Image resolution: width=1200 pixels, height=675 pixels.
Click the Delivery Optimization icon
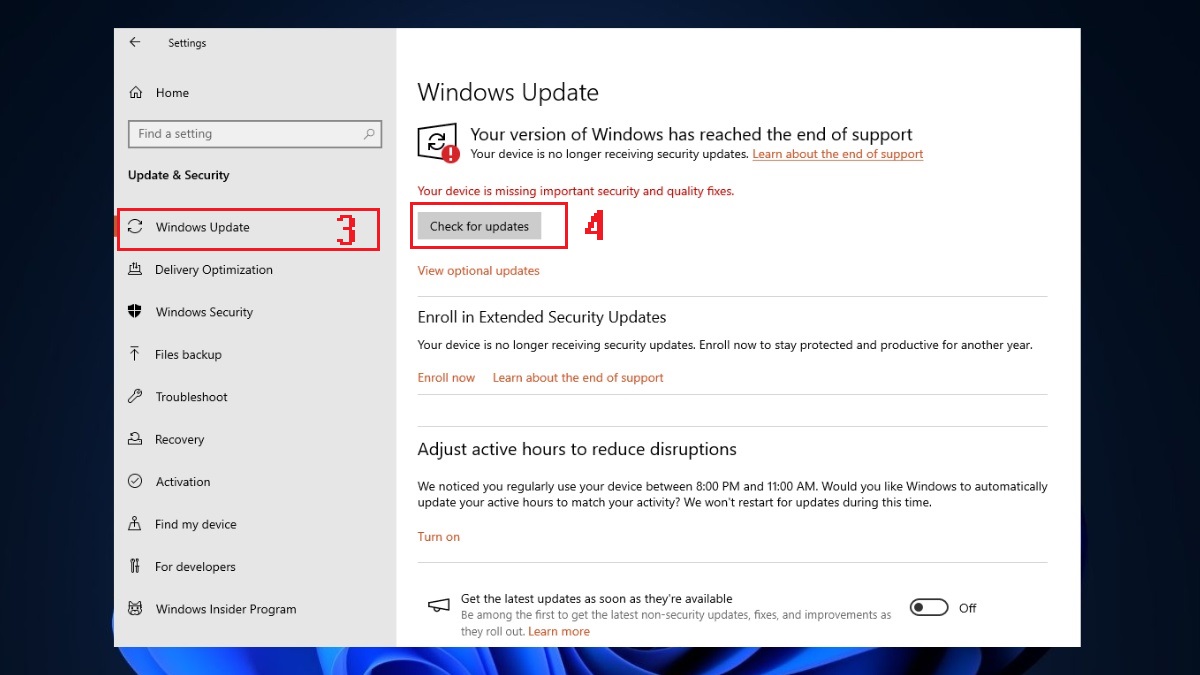135,270
